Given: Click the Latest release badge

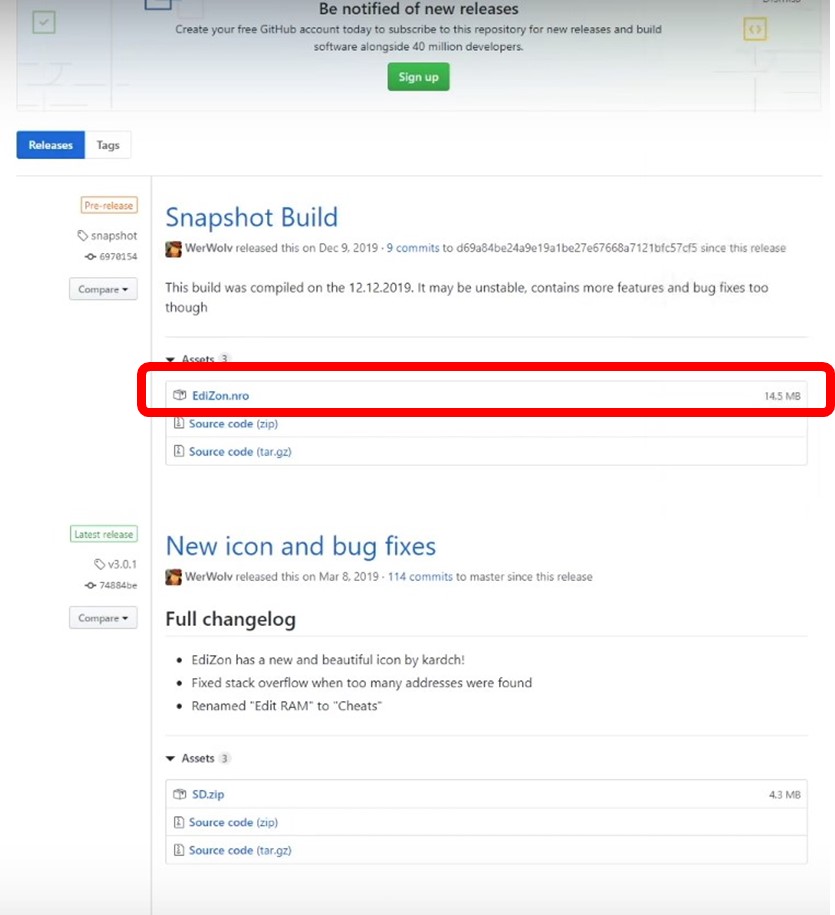Looking at the screenshot, I should (x=104, y=534).
